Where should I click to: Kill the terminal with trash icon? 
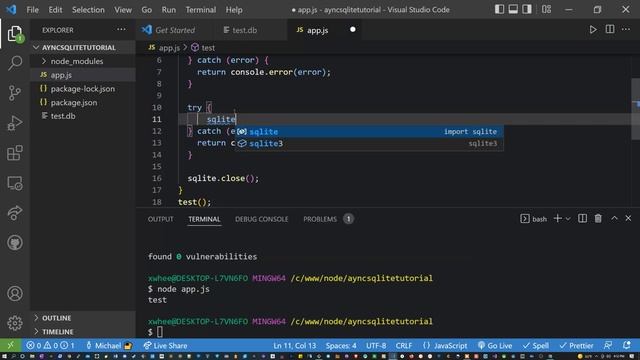tap(598, 219)
